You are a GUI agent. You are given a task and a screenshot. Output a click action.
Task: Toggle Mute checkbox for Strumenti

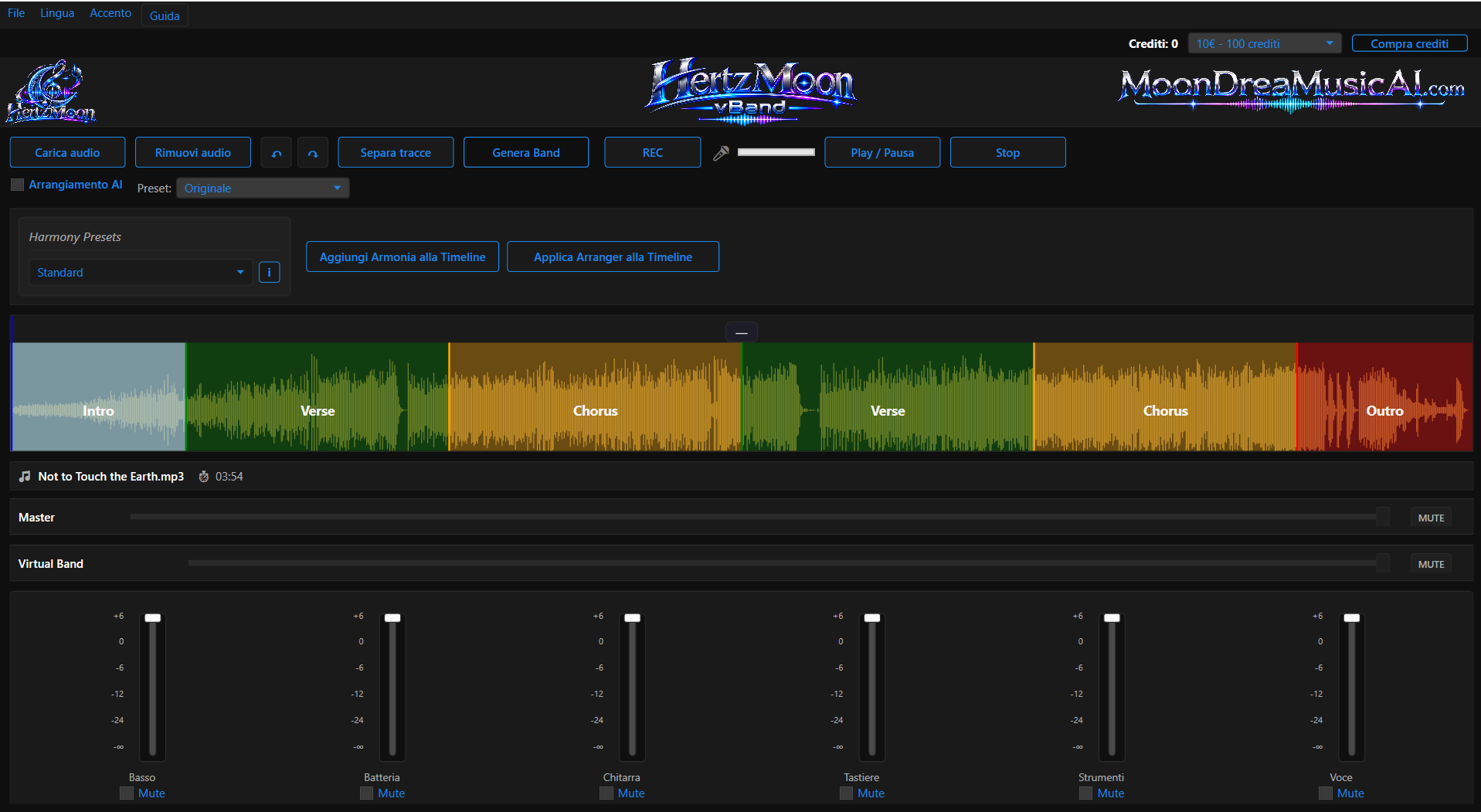pyautogui.click(x=1085, y=793)
